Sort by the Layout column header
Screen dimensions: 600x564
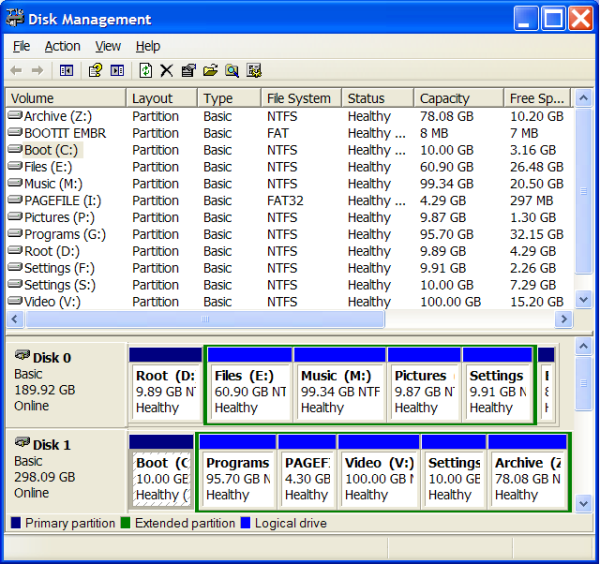161,98
